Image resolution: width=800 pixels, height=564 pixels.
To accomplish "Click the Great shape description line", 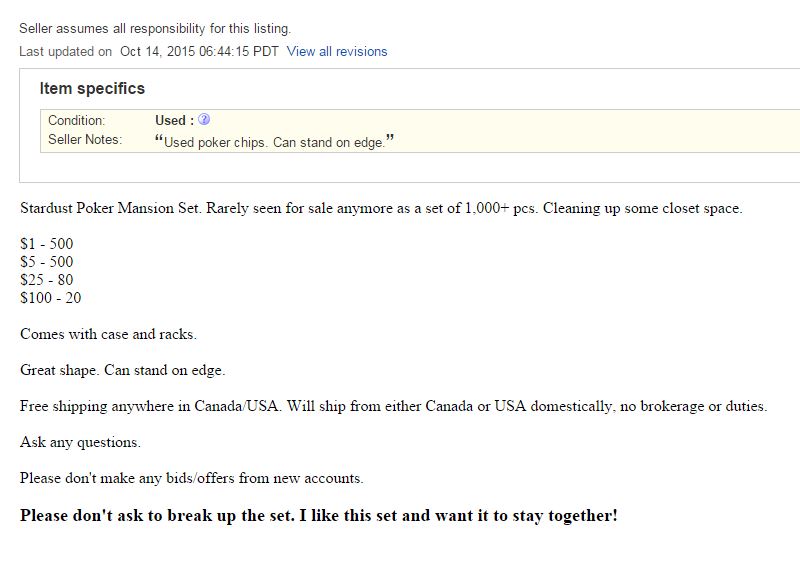I will [x=122, y=370].
